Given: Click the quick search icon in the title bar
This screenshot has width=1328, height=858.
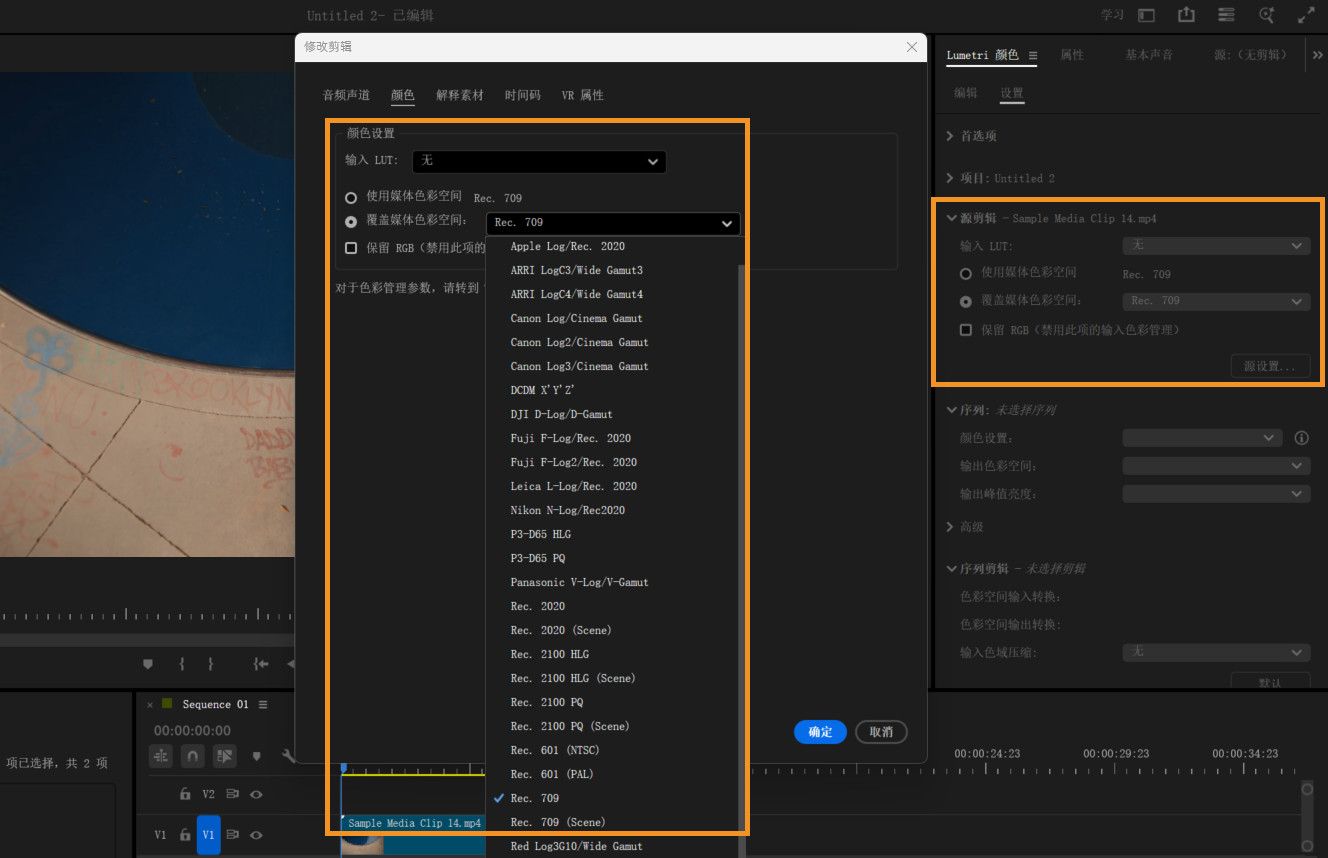Looking at the screenshot, I should [x=1266, y=15].
